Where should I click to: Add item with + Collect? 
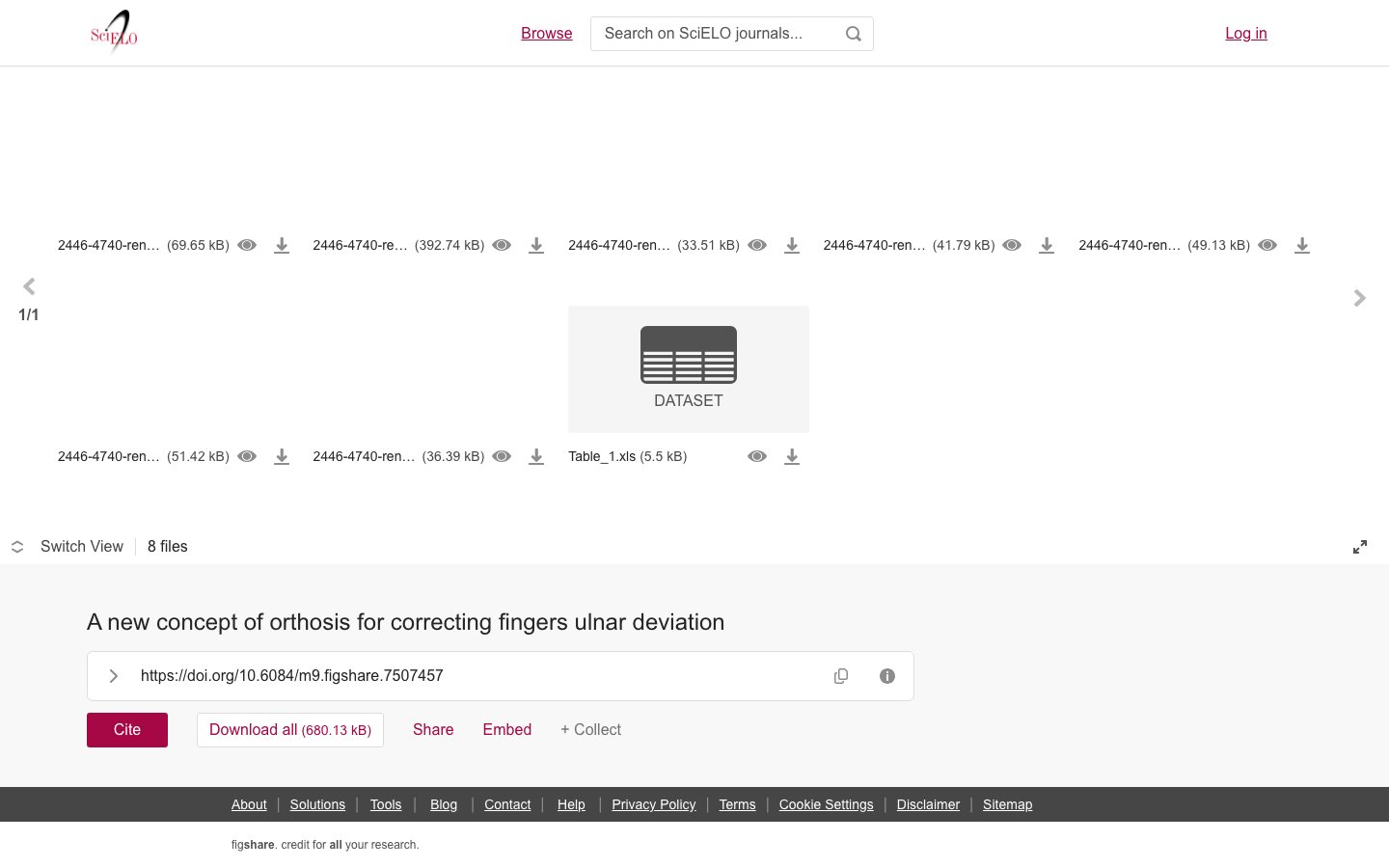590,730
